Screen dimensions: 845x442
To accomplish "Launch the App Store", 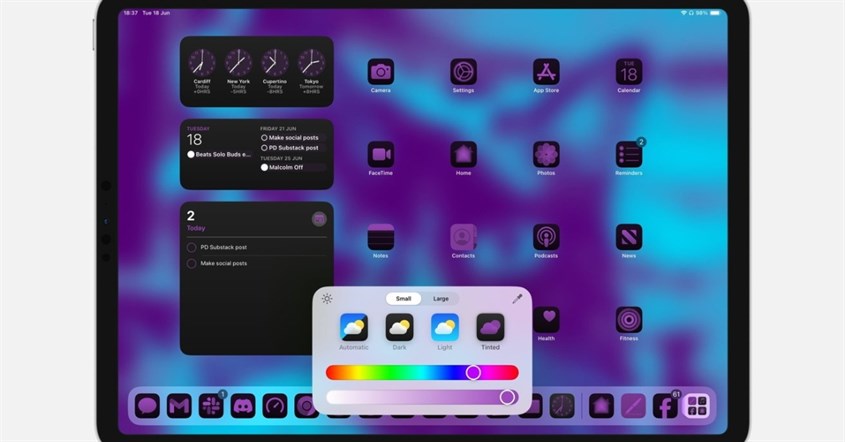I will [546, 71].
